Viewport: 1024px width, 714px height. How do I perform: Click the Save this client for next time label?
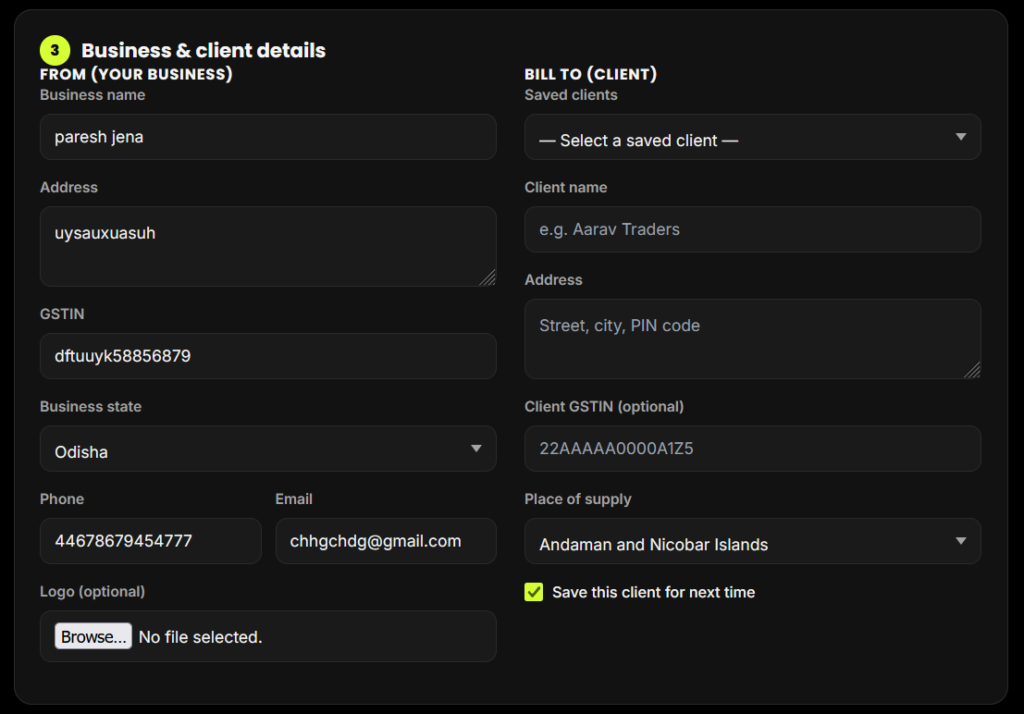point(654,592)
